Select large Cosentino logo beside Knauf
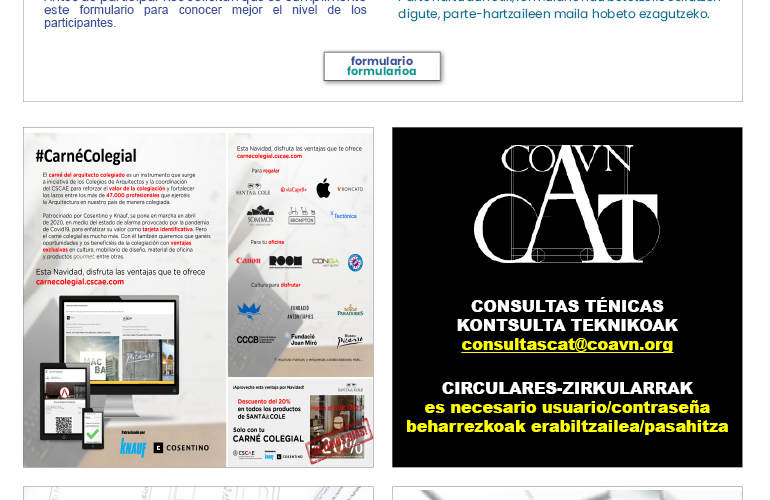This screenshot has height=500, width=770. (x=182, y=448)
